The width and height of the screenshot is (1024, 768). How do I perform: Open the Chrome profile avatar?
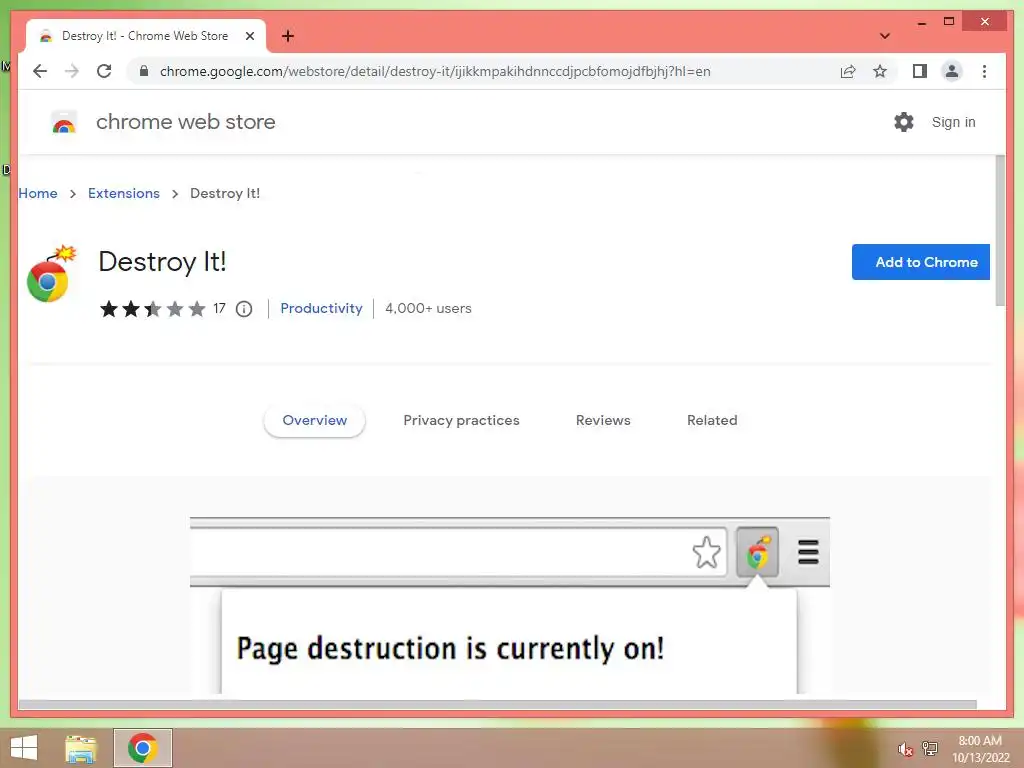952,71
